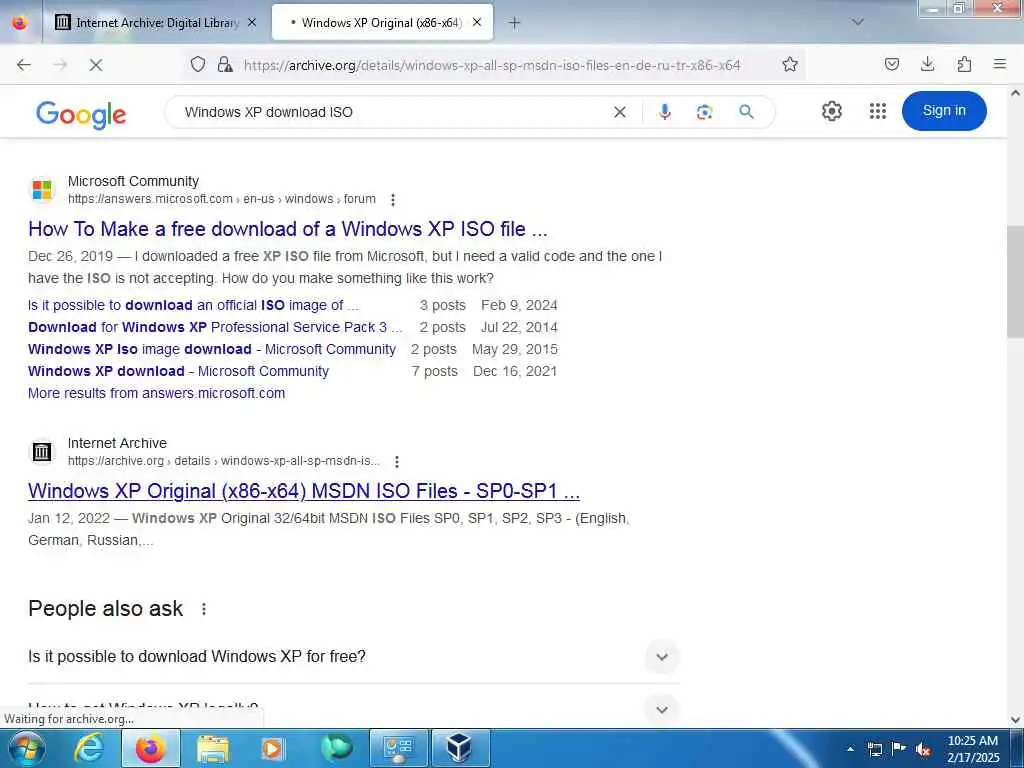The image size is (1024, 768).
Task: Open Windows XP Original MSDN ISO Files result
Action: [304, 491]
